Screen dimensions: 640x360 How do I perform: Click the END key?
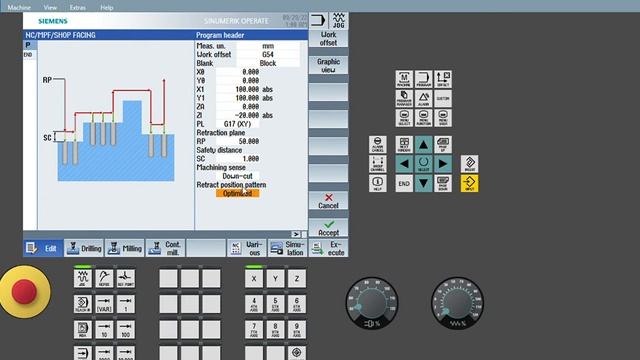(404, 183)
